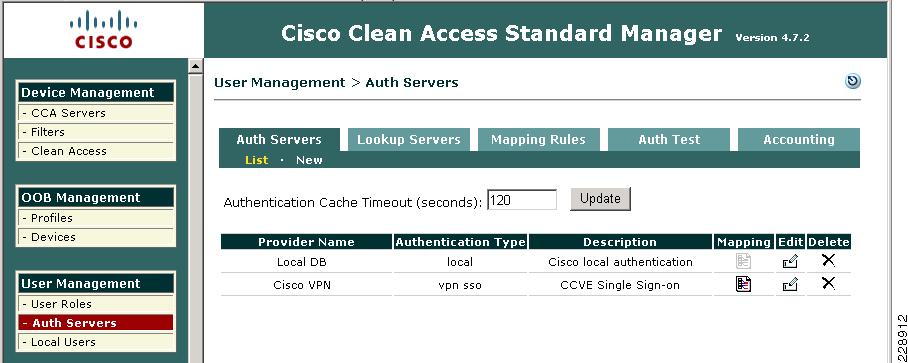Open User Roles in the sidebar
908x363 pixels.
[96, 304]
